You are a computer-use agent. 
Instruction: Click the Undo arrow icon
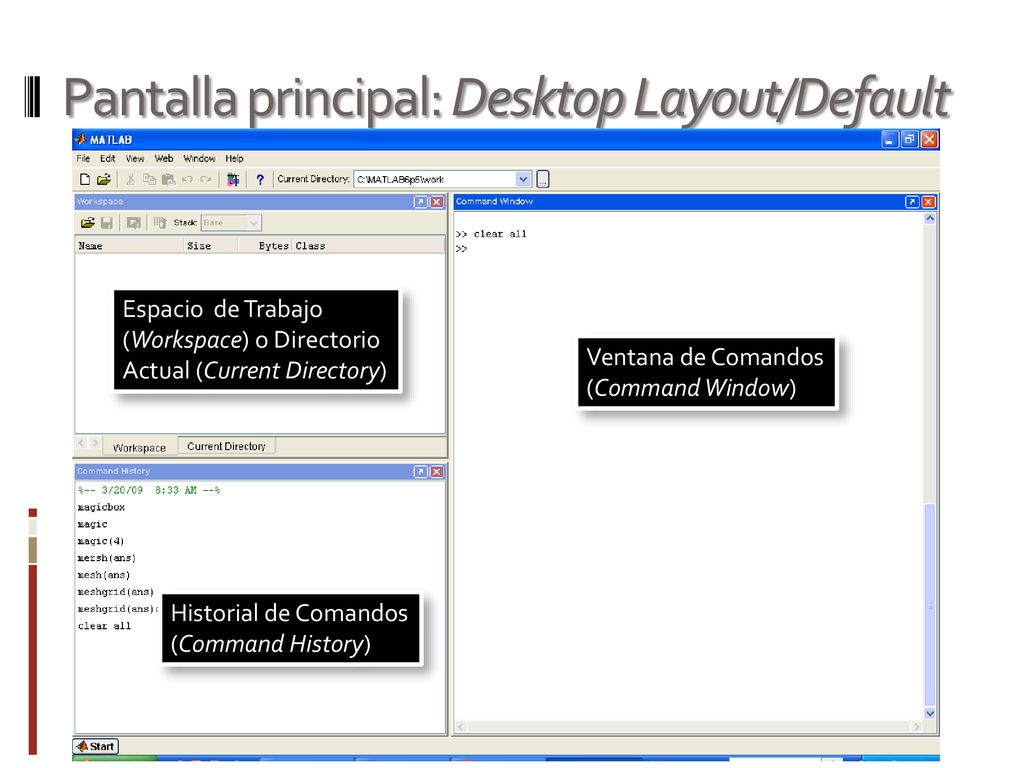tap(187, 179)
